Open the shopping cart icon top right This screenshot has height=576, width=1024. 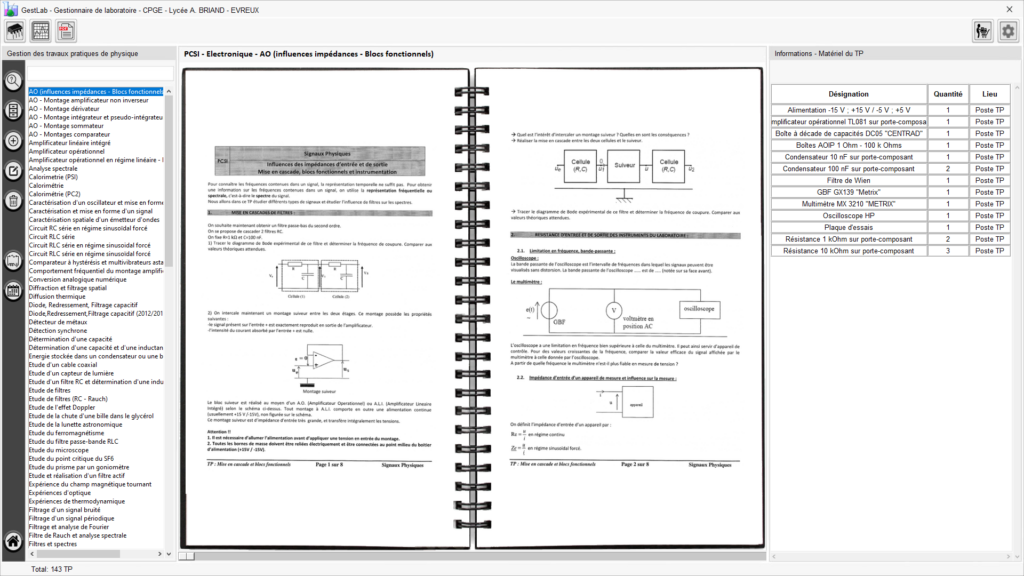pos(982,31)
